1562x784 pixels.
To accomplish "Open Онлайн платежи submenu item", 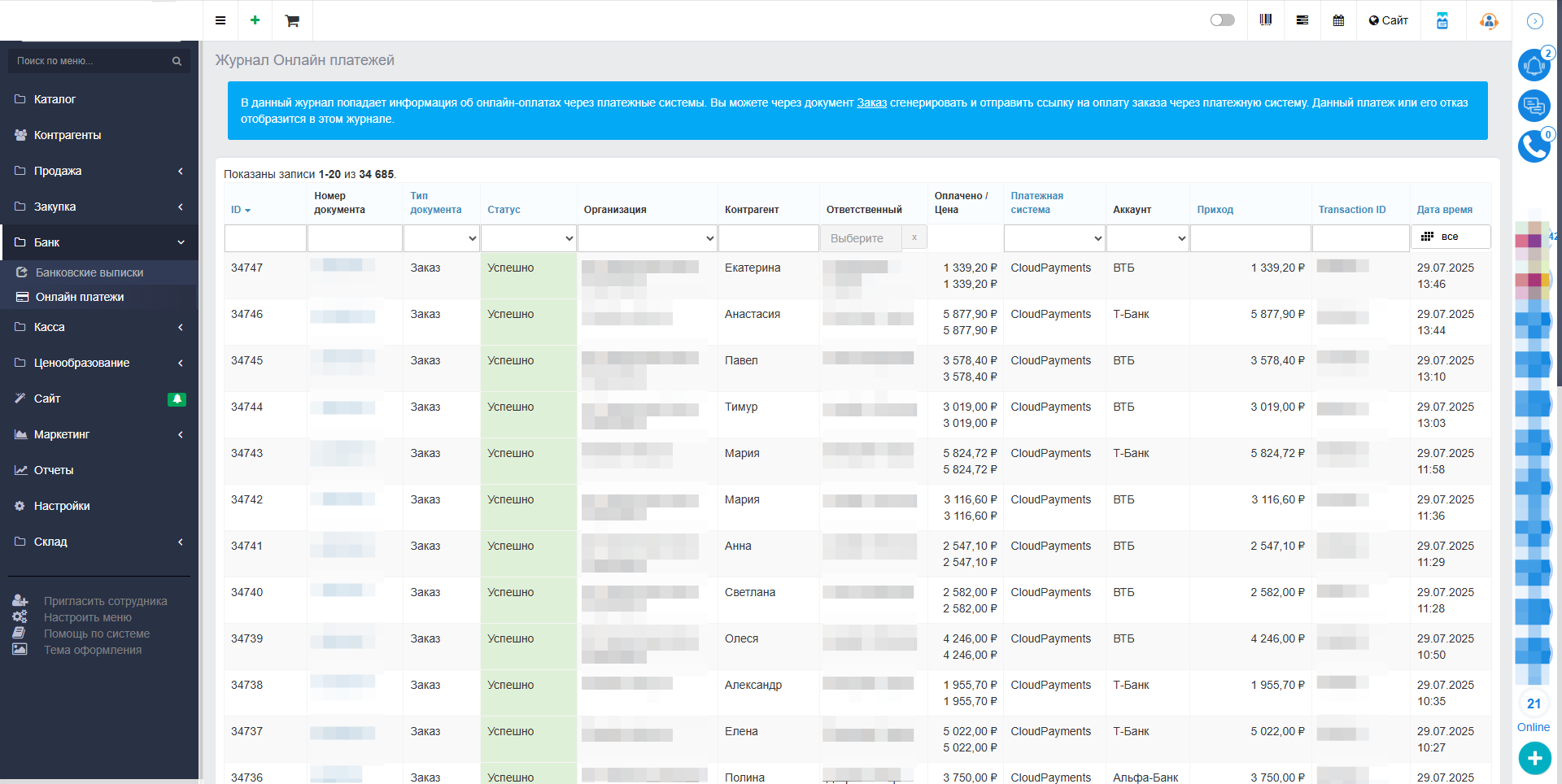I will [99, 297].
